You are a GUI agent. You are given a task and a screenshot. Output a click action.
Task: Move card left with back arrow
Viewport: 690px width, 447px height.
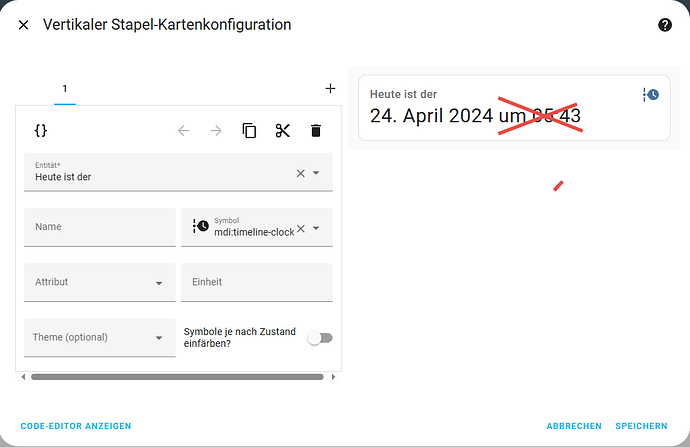point(183,130)
